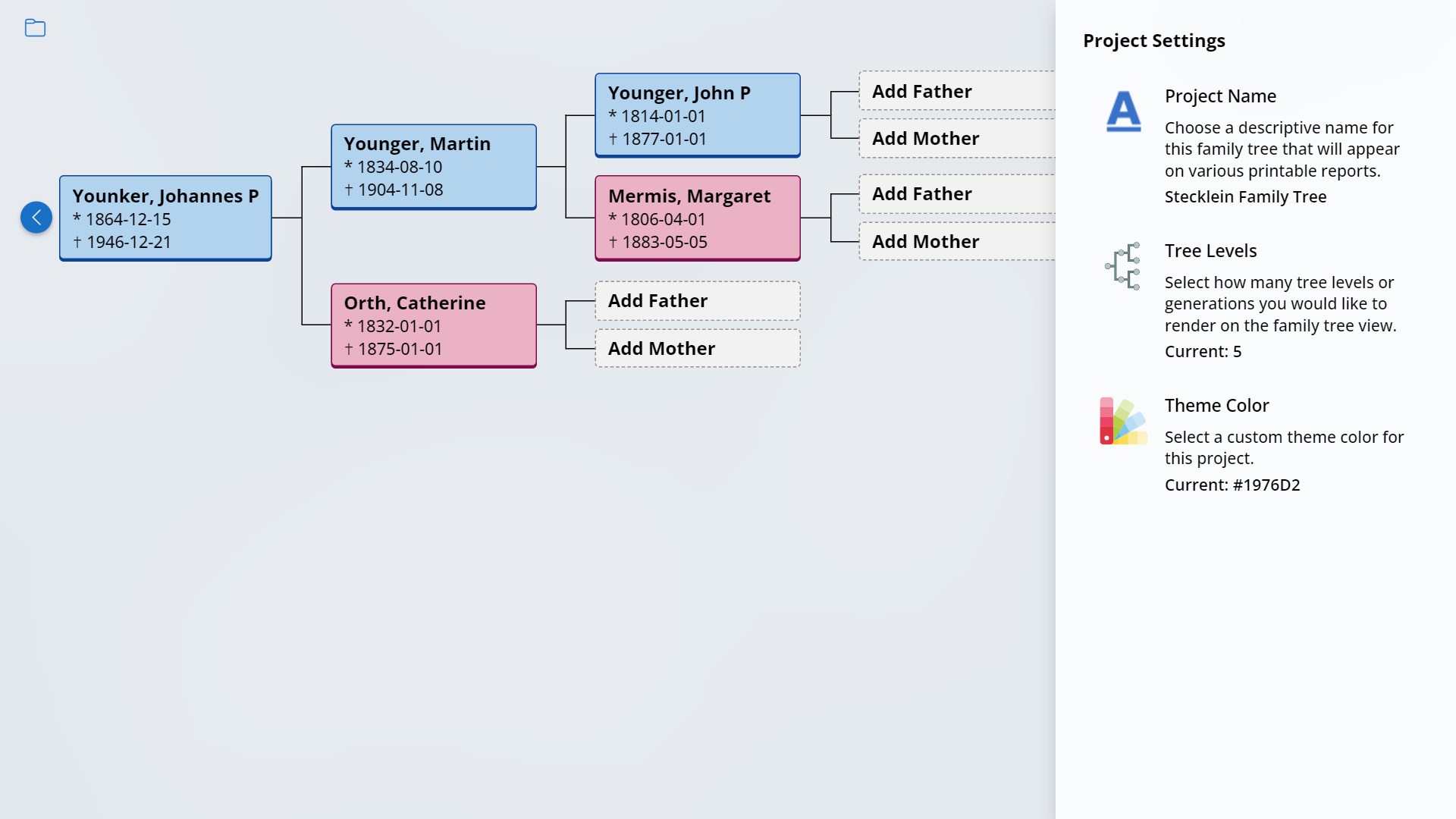
Task: Click the current tree levels value of 5
Action: [1203, 351]
